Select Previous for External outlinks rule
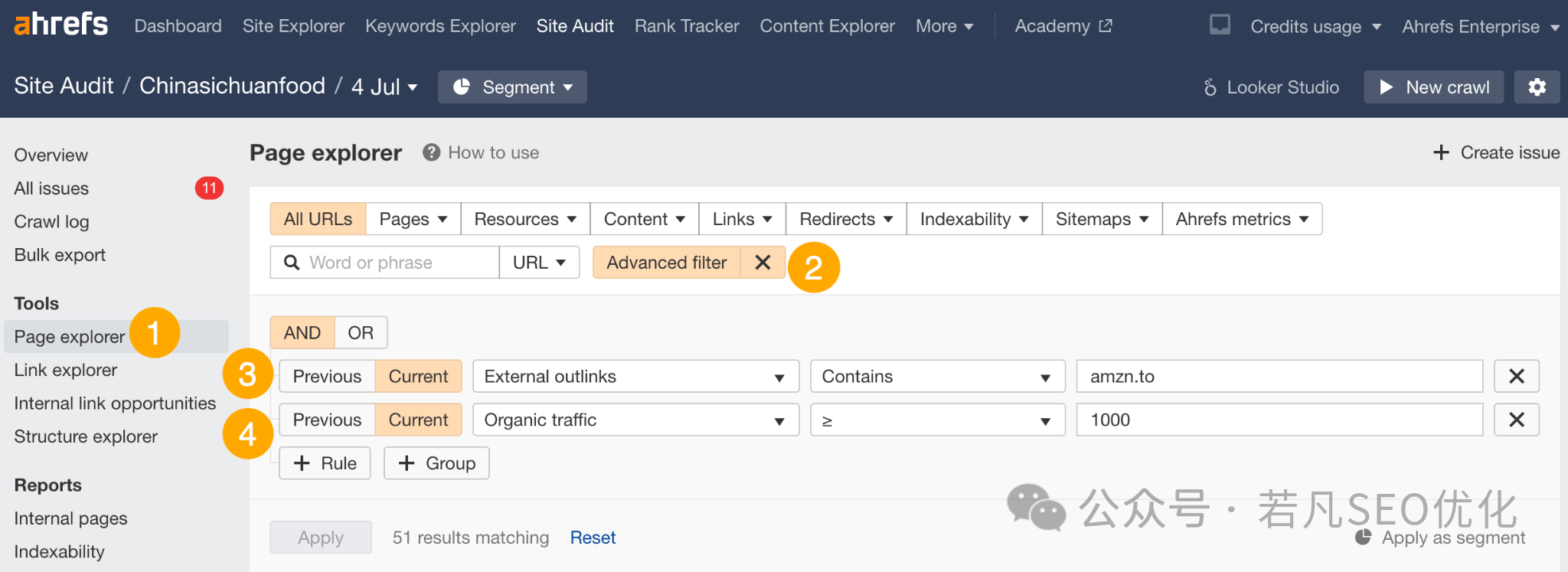 point(327,376)
